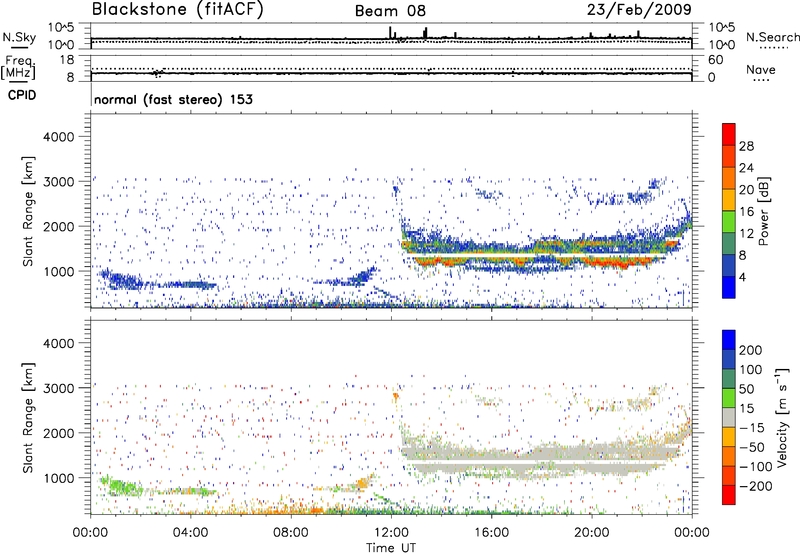The image size is (800, 554).
Task: Click the "CPID" label
Action: coord(22,95)
